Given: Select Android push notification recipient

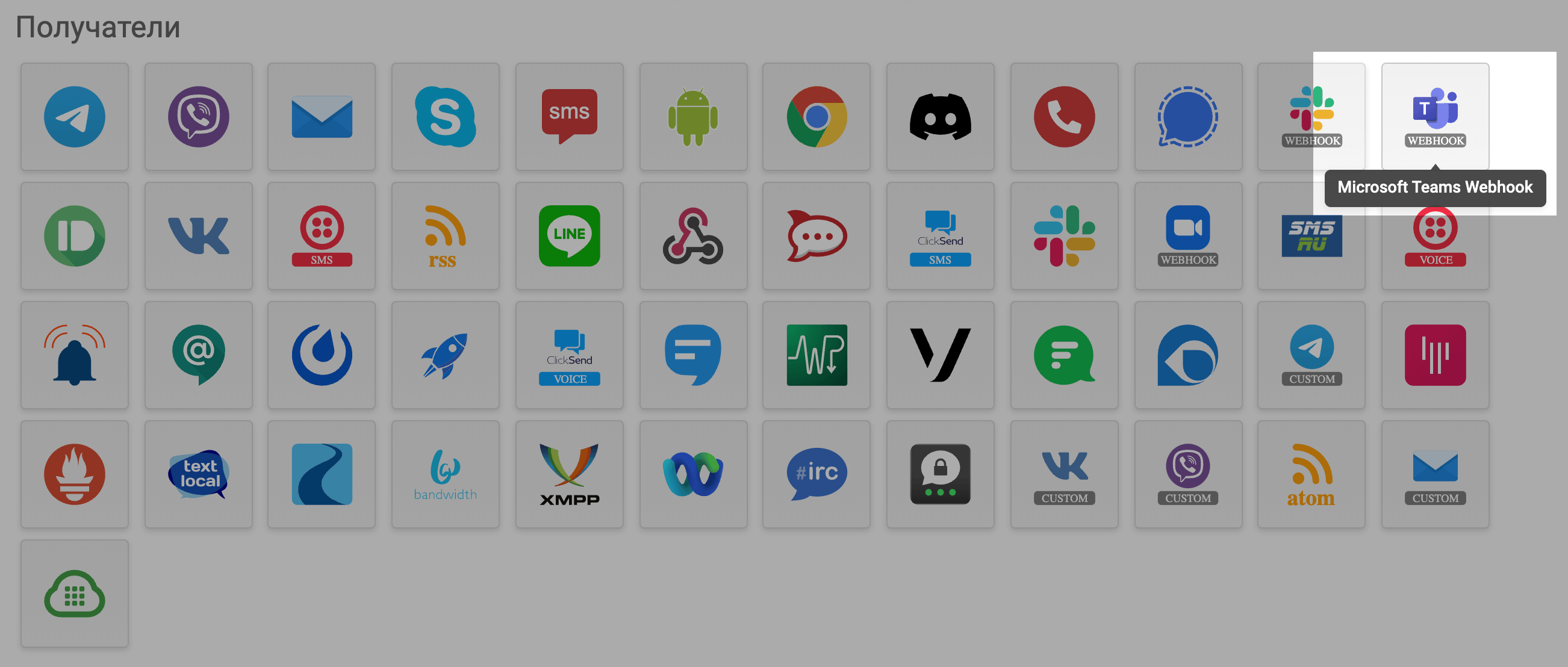Looking at the screenshot, I should pos(694,115).
